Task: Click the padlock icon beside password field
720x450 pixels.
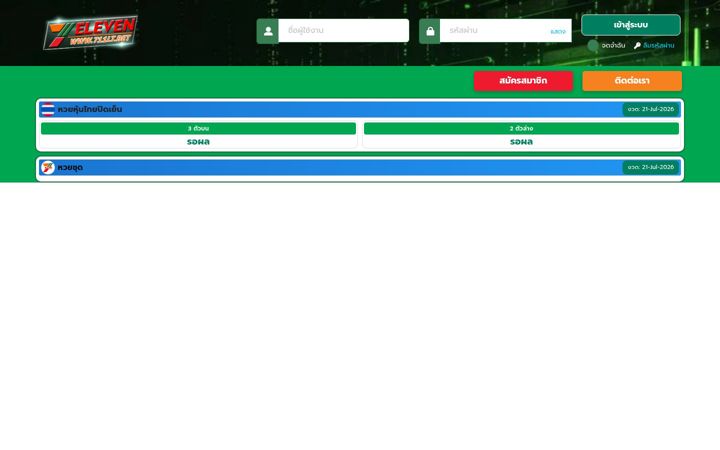Action: [430, 31]
